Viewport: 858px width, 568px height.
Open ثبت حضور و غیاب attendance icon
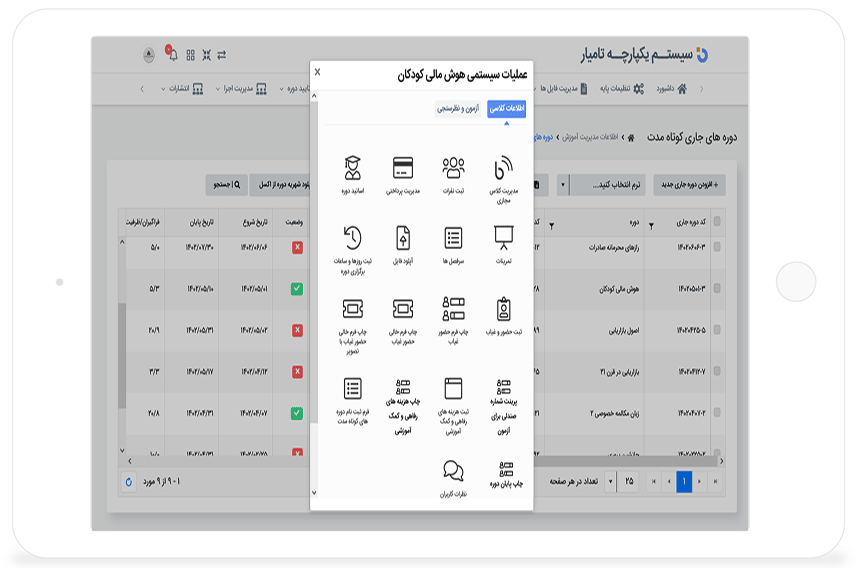(x=504, y=309)
